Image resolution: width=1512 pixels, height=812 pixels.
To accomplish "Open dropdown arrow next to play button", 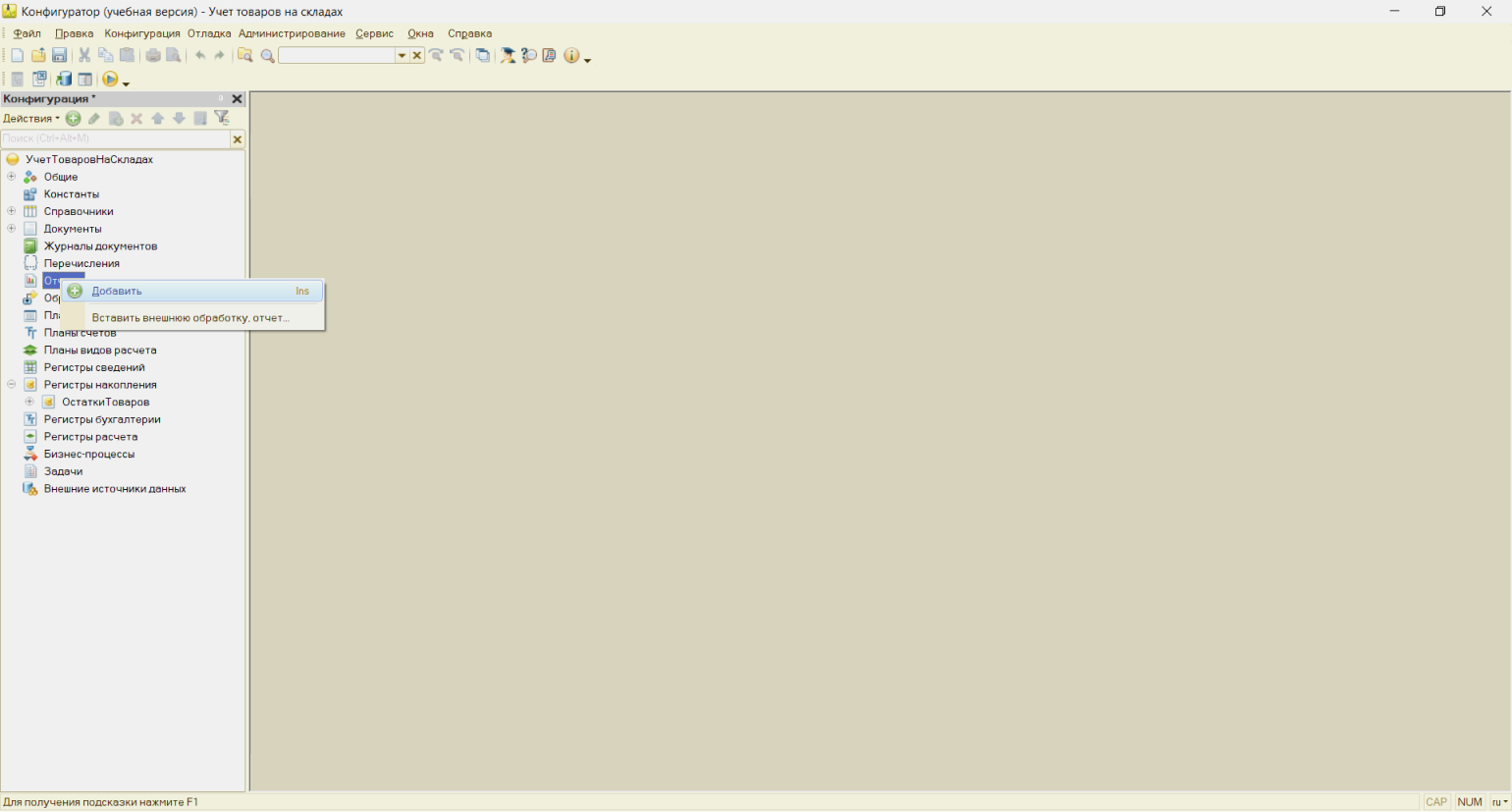I will click(126, 83).
